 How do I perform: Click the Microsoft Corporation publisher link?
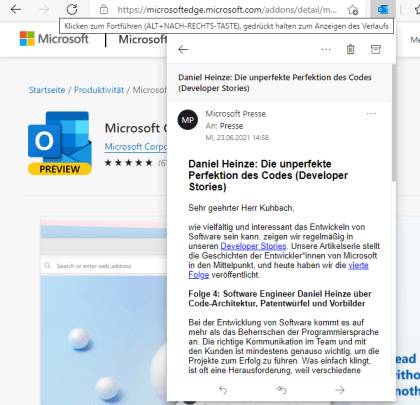[x=136, y=146]
